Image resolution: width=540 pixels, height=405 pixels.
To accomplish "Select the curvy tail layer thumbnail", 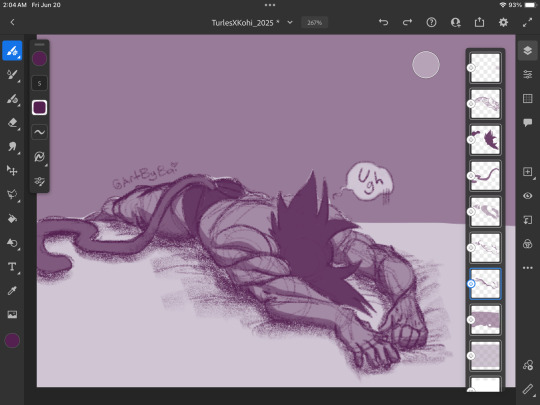I will 485,176.
